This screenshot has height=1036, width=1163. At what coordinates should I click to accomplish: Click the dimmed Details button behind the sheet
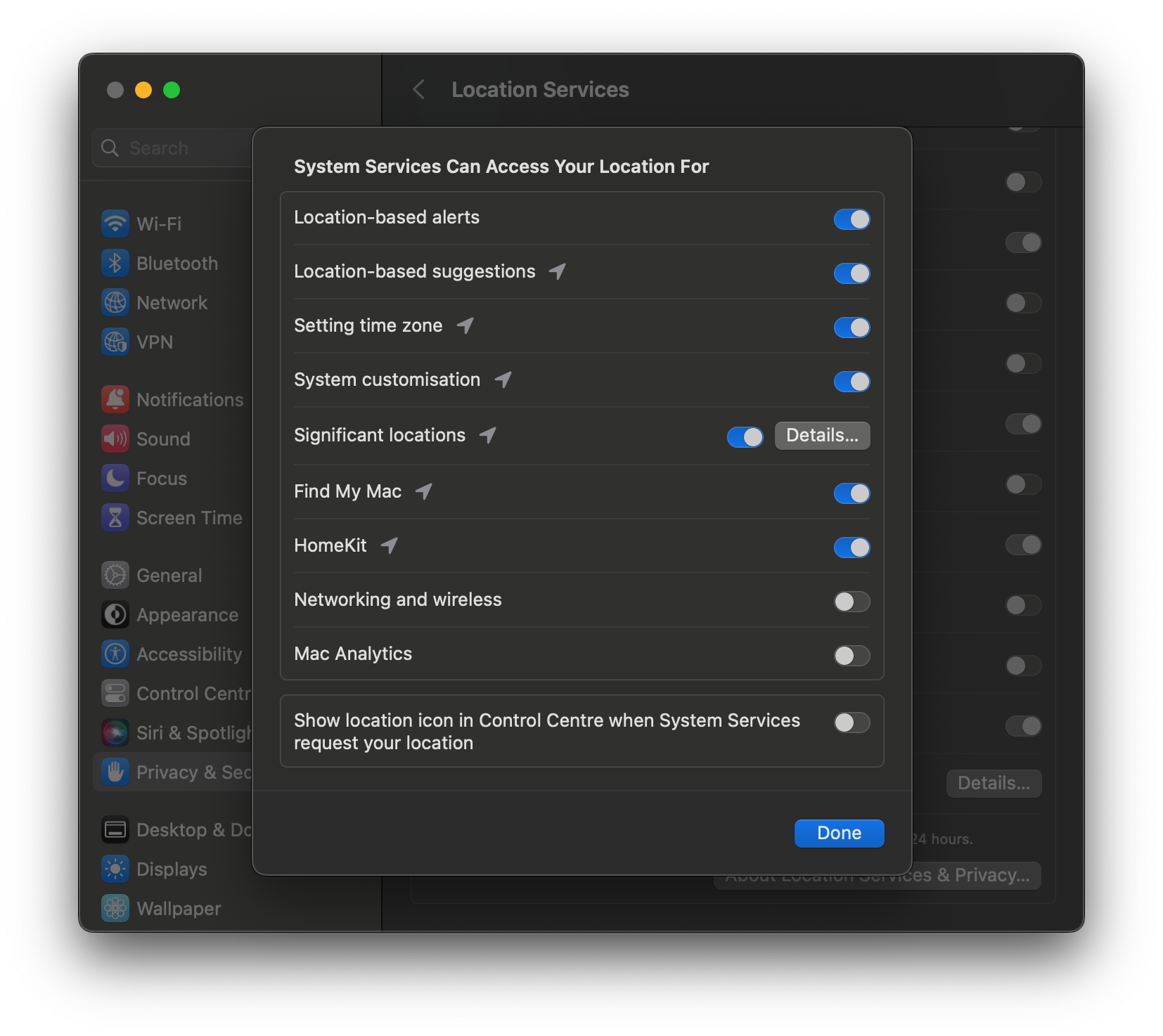[x=994, y=783]
